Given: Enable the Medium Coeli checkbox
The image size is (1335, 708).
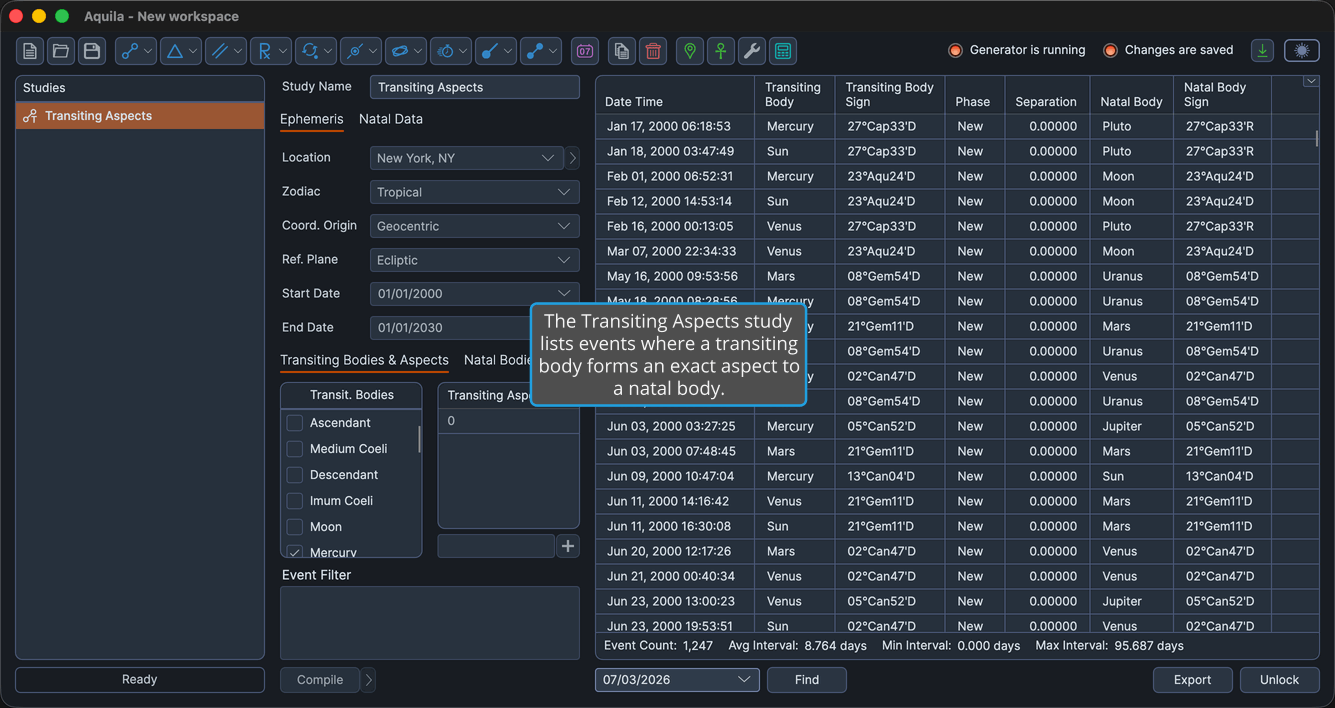Looking at the screenshot, I should pyautogui.click(x=295, y=449).
